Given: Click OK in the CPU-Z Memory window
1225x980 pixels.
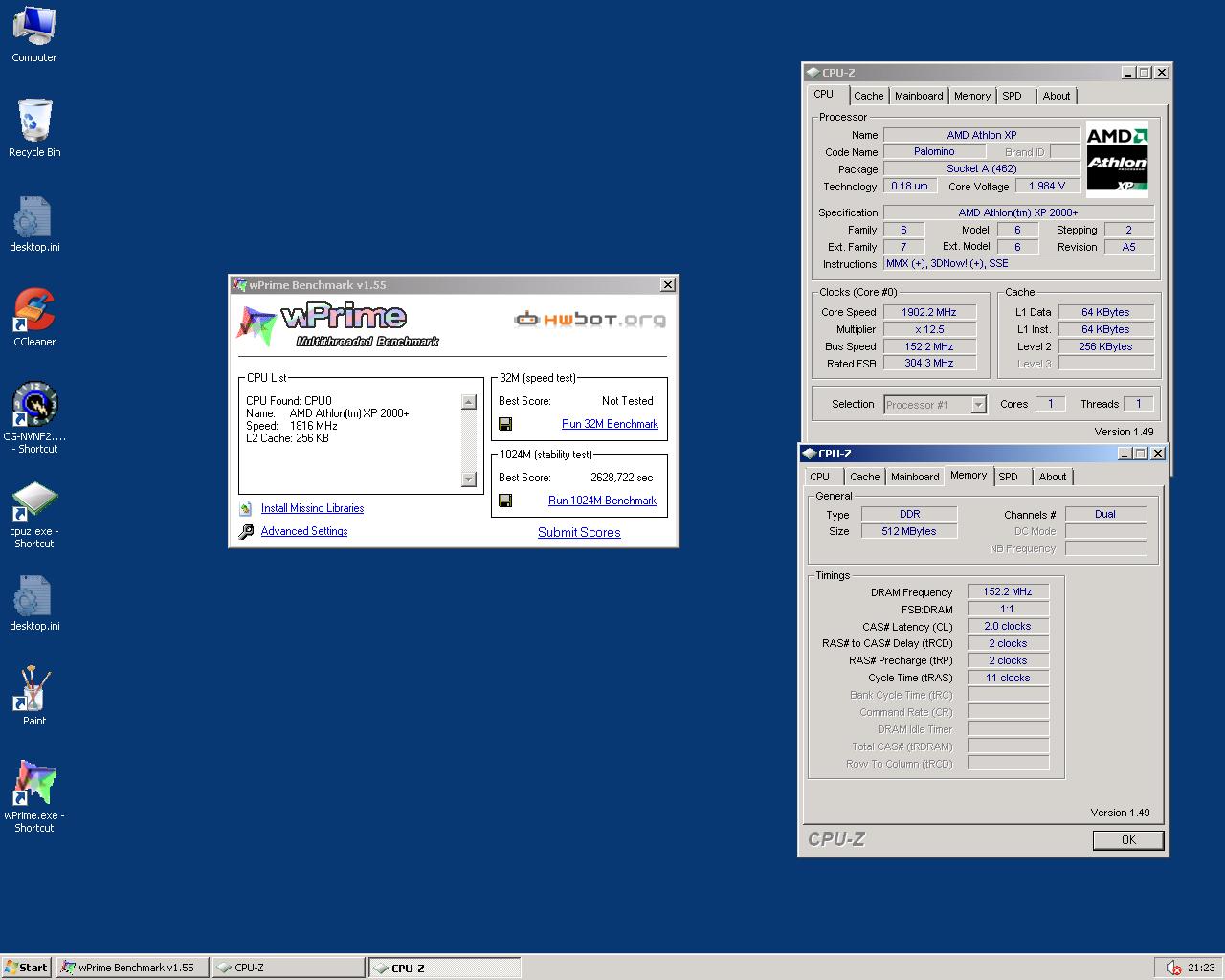Looking at the screenshot, I should click(x=1128, y=840).
